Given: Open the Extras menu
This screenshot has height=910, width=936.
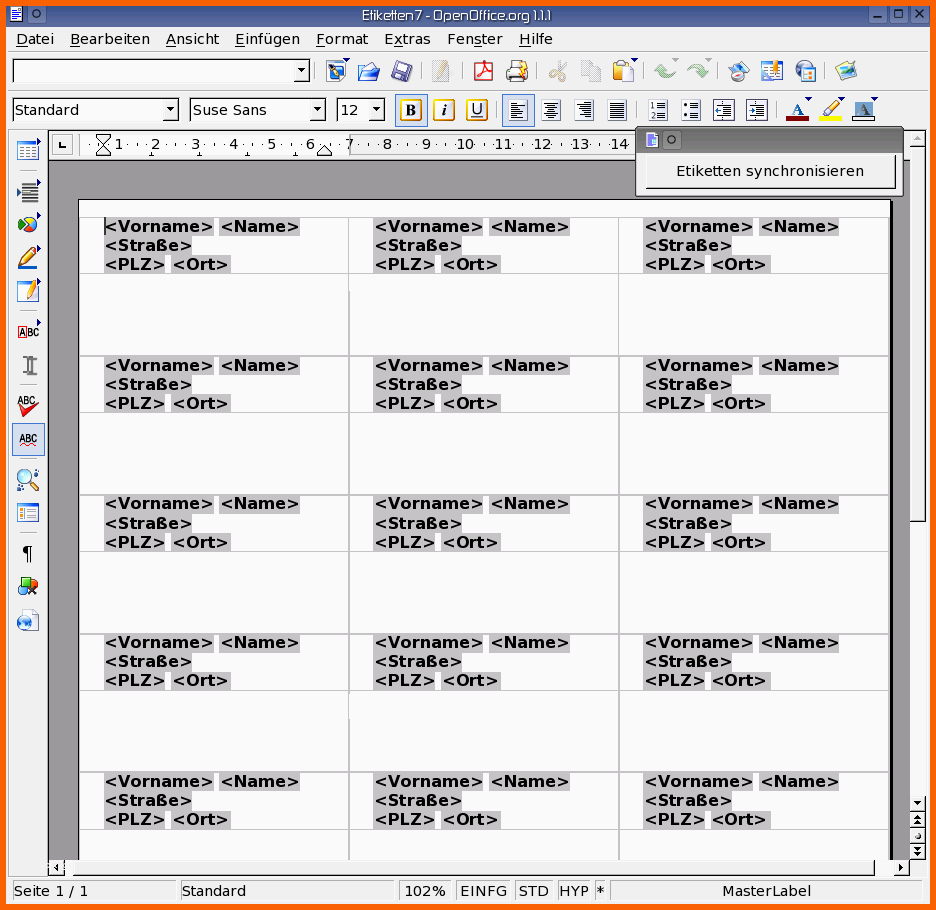Looking at the screenshot, I should [407, 39].
